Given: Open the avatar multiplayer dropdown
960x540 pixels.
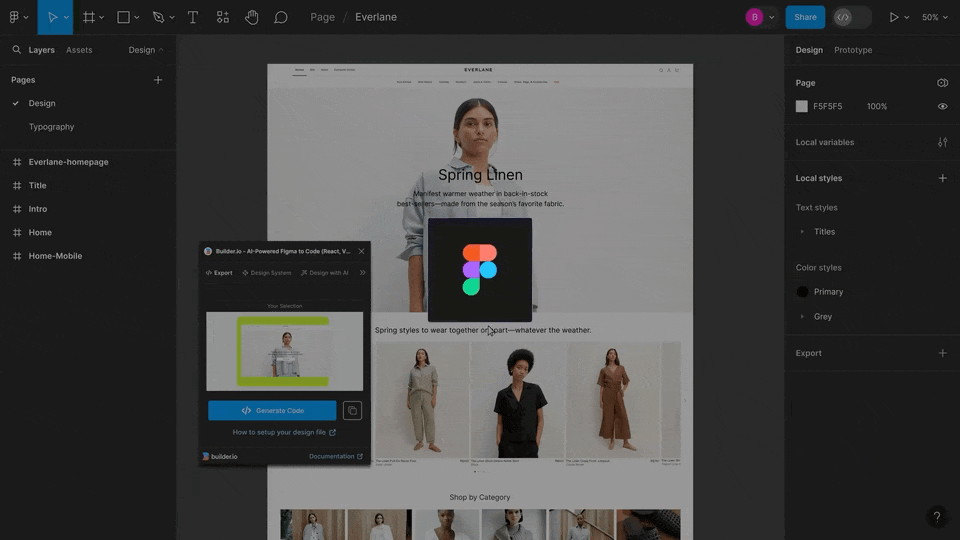Looking at the screenshot, I should click(x=771, y=17).
